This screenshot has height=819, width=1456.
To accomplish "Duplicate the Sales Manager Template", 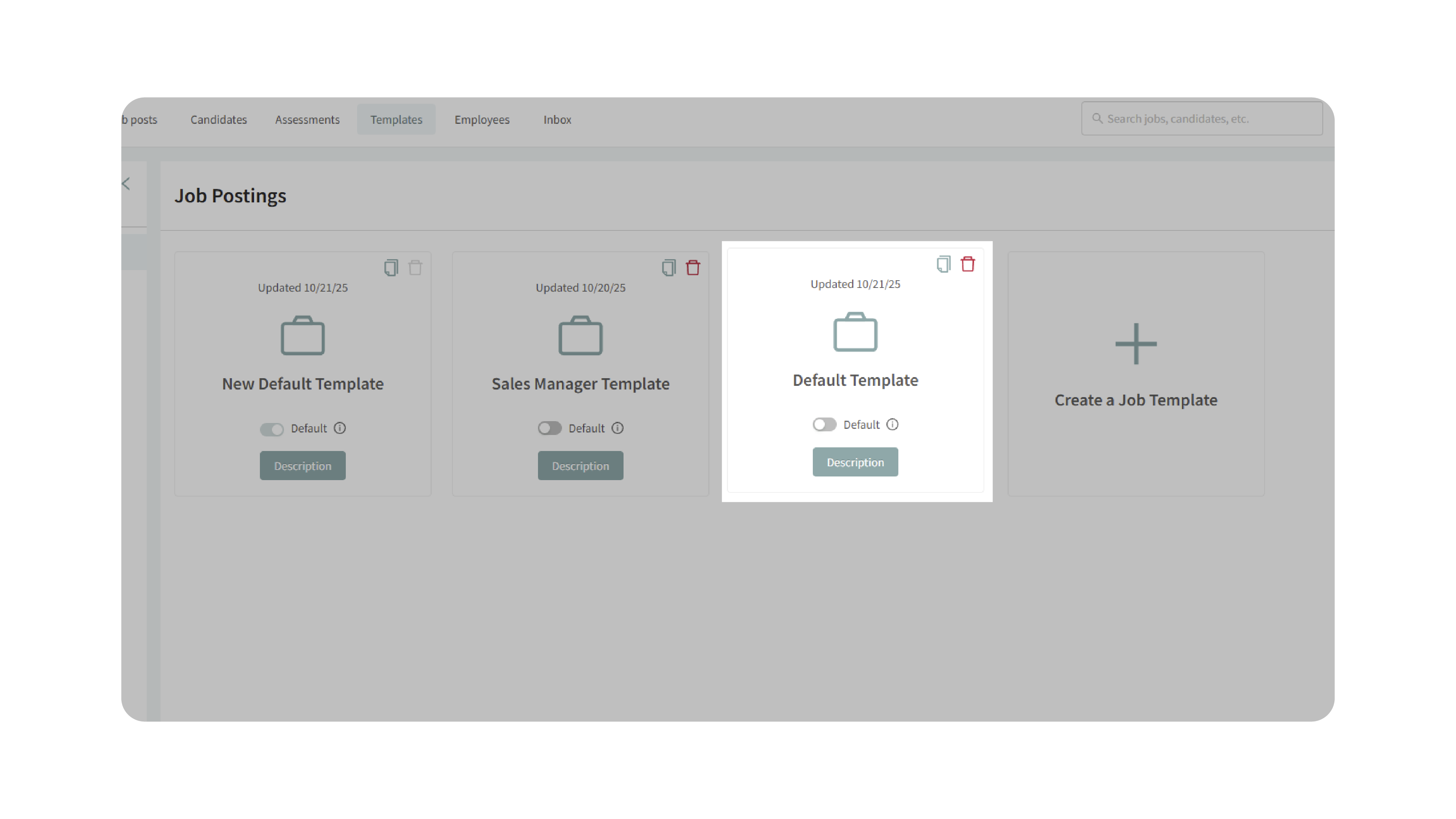I will pos(668,267).
